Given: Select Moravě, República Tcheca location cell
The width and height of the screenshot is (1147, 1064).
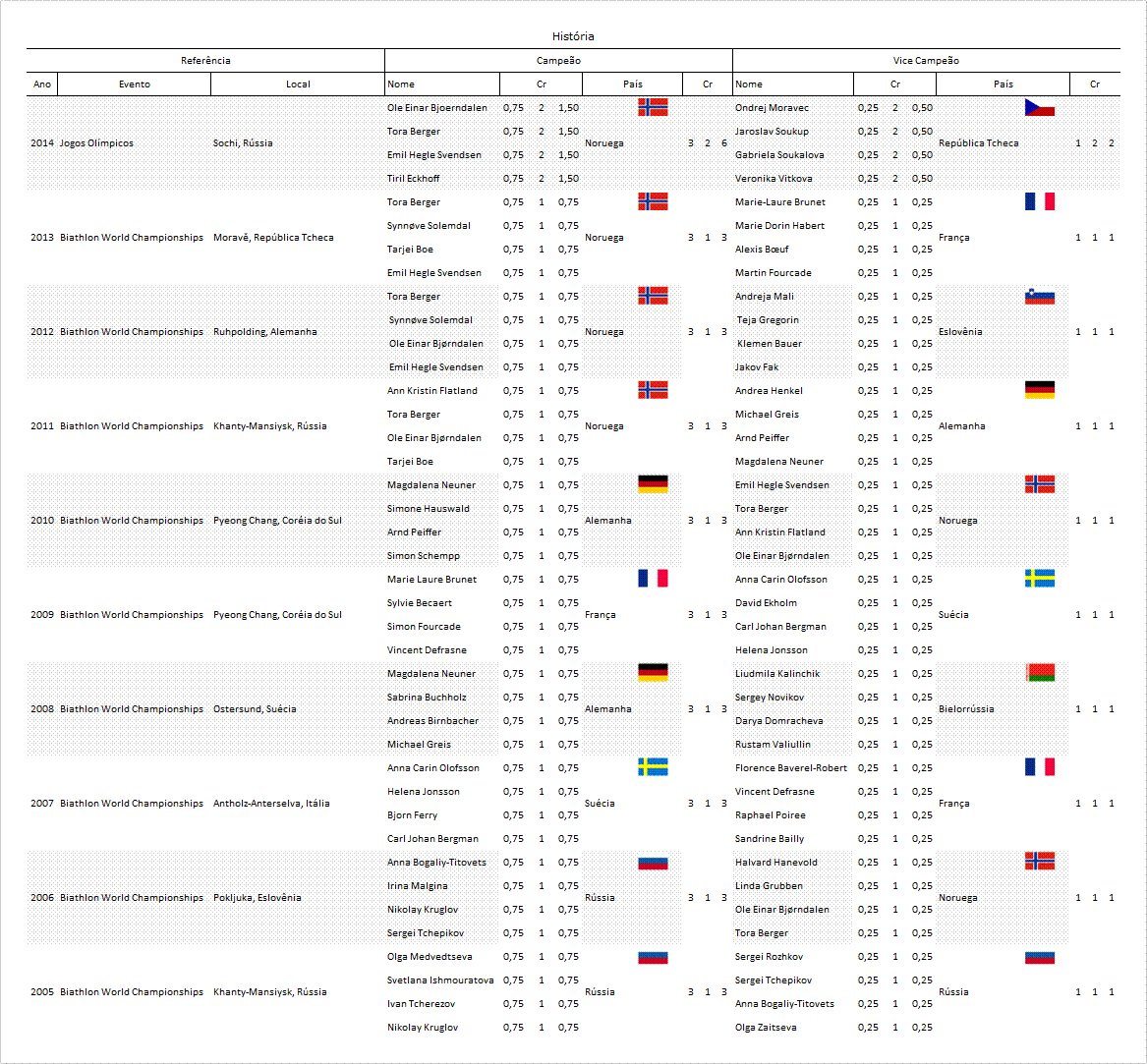Looking at the screenshot, I should (273, 238).
